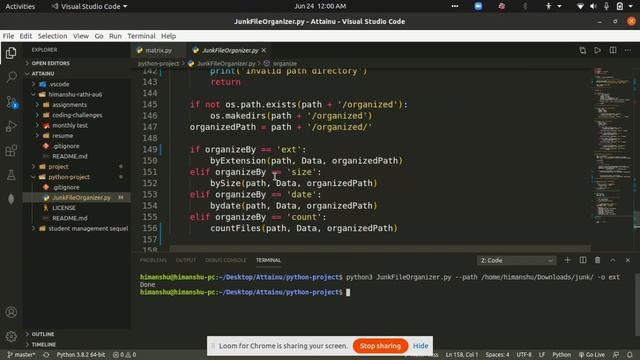Hide the Loom sharing banner
640x360 pixels.
click(420, 346)
